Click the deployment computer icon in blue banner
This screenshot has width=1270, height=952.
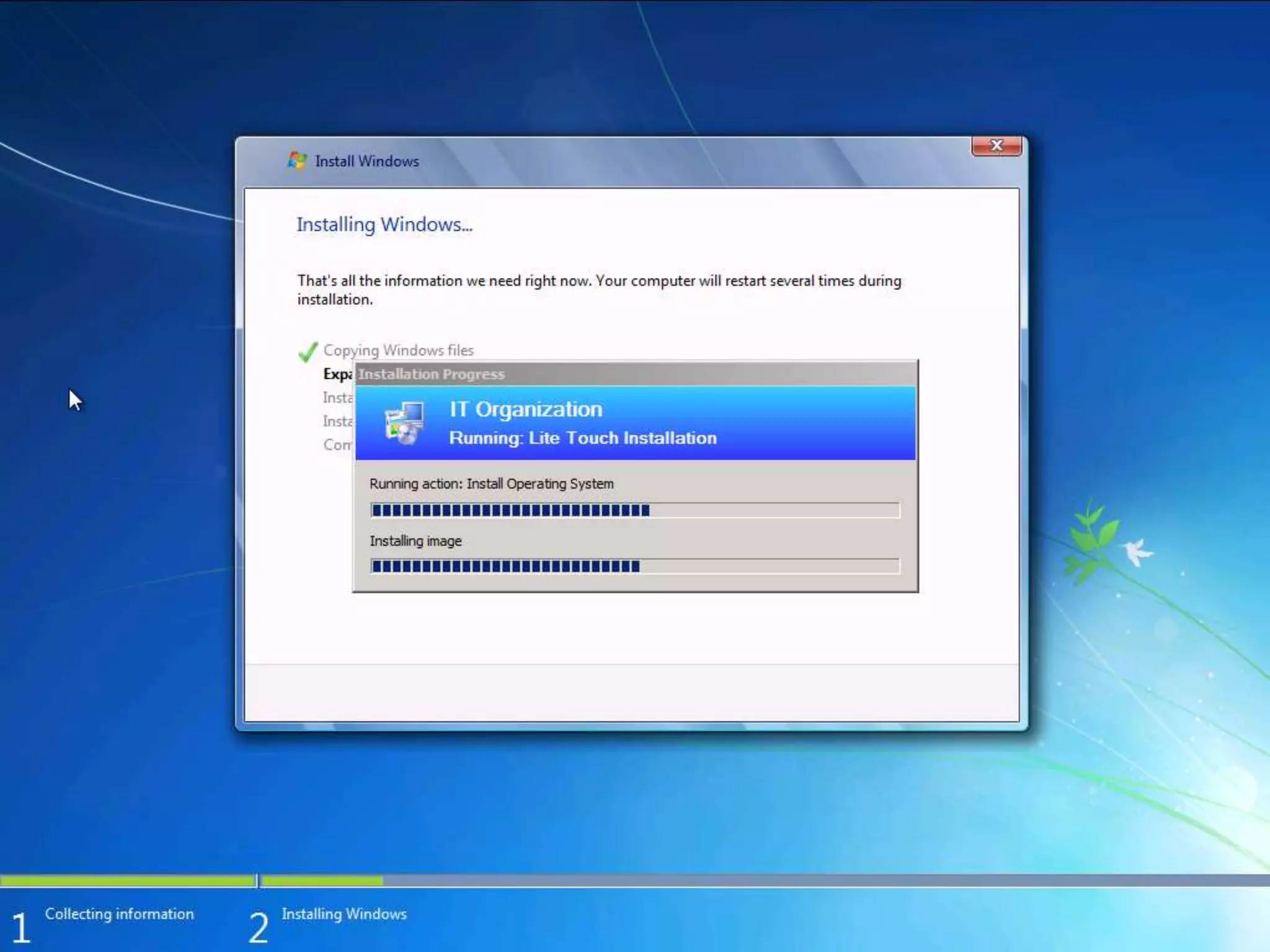pos(404,423)
